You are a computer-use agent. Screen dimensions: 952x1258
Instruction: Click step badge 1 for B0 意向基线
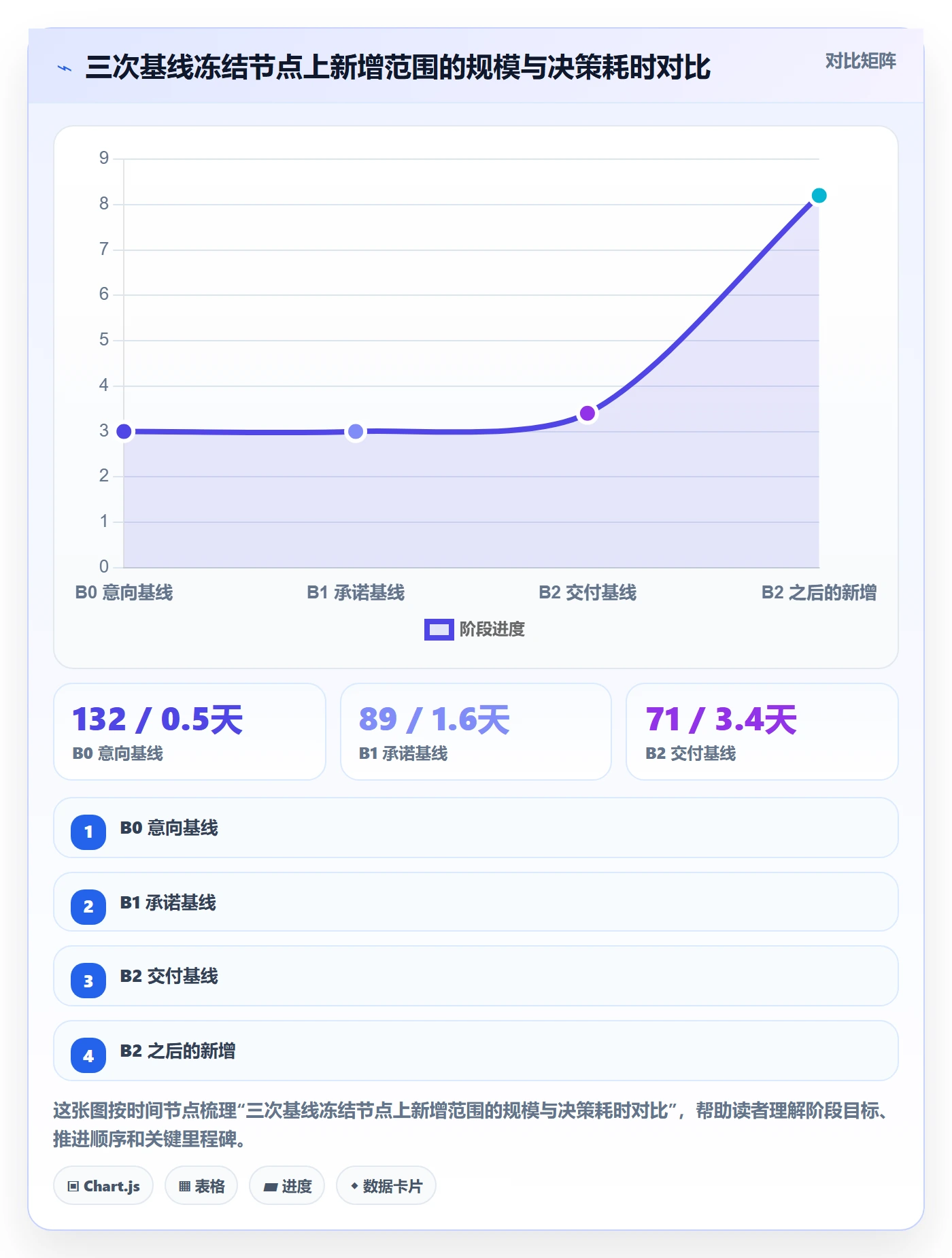(88, 832)
